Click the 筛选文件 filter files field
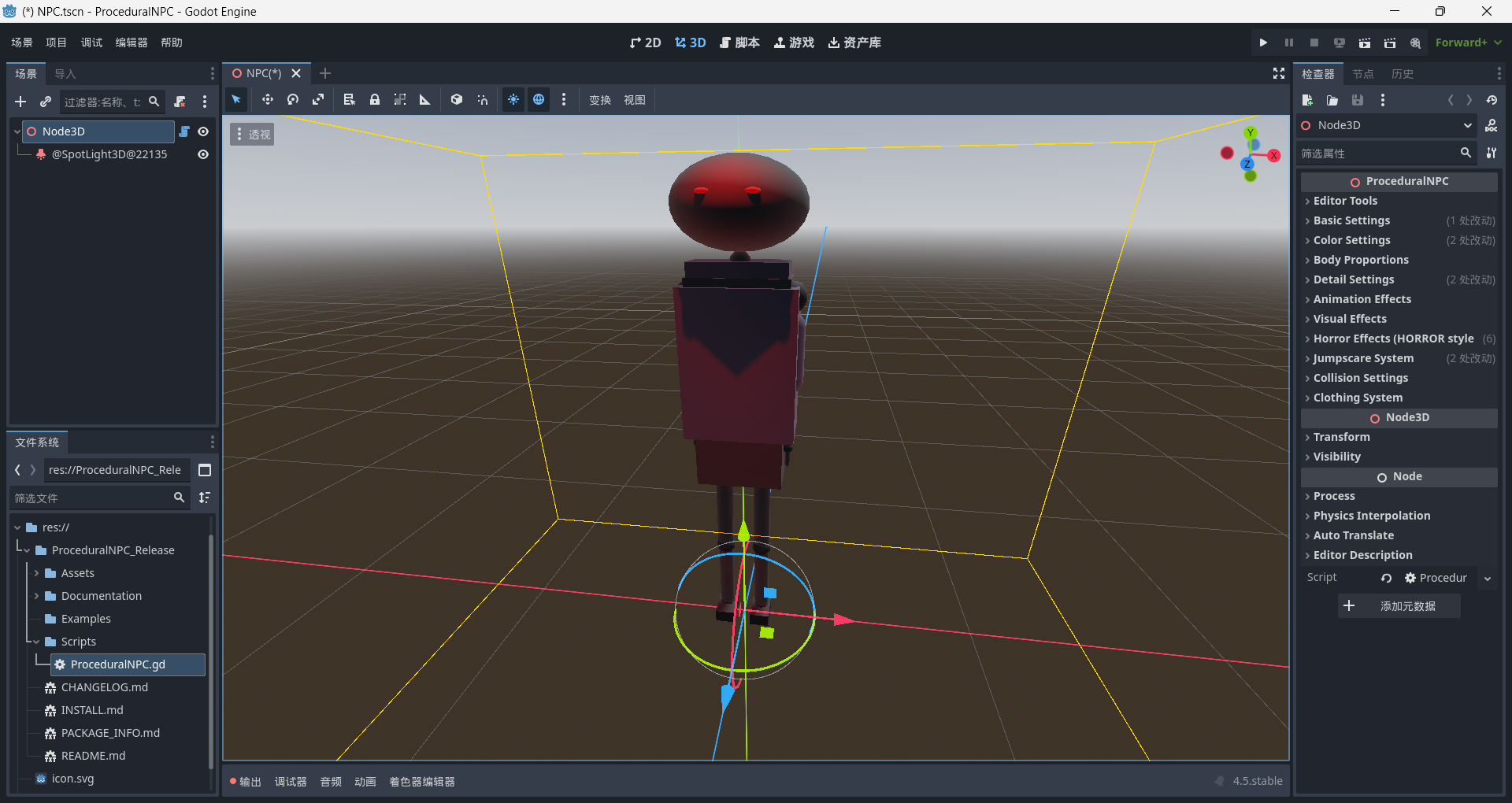 pyautogui.click(x=101, y=498)
